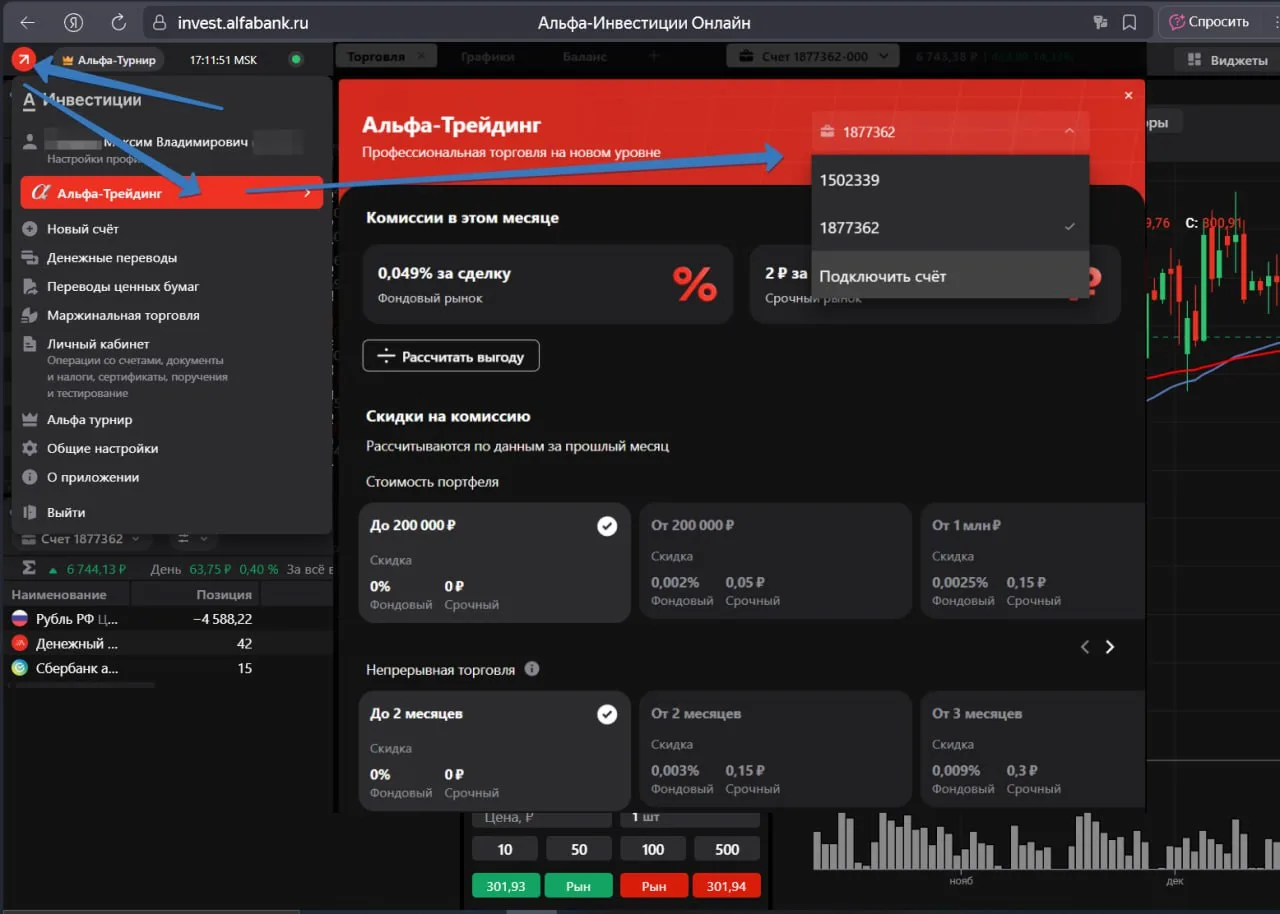Choose the От 200 000 ₽ tier card
The width and height of the screenshot is (1280, 914).
click(x=775, y=563)
